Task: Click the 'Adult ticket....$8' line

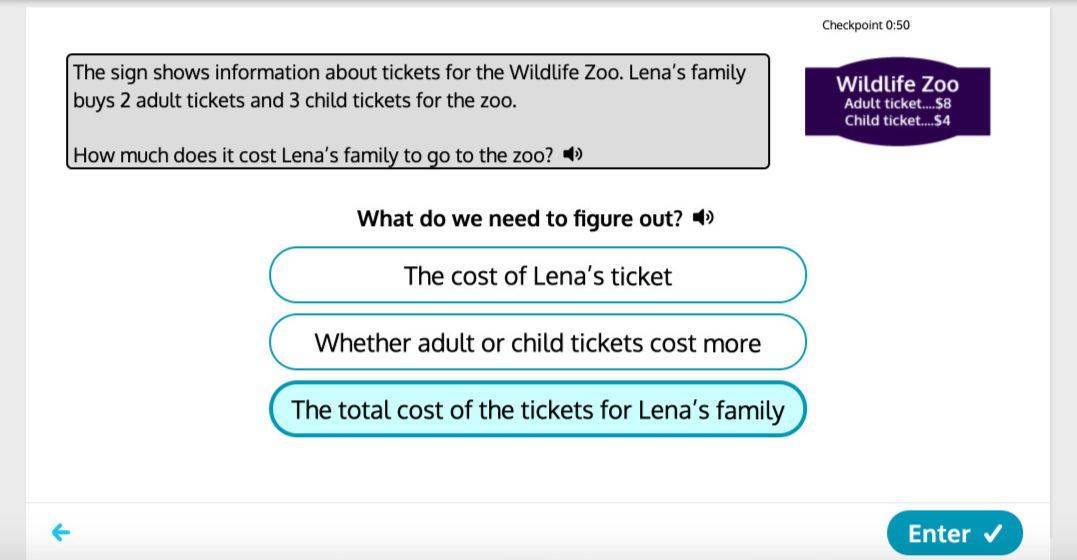Action: (x=898, y=104)
